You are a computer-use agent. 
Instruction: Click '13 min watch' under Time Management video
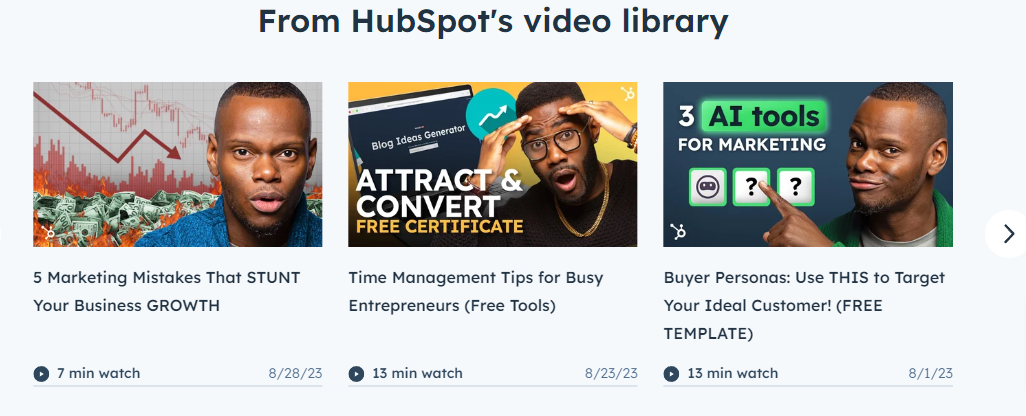click(x=417, y=373)
